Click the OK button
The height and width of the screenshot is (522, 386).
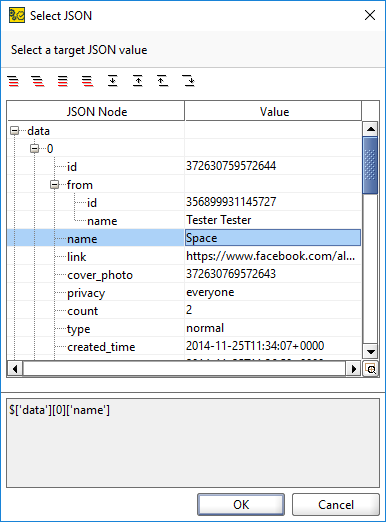(x=241, y=504)
